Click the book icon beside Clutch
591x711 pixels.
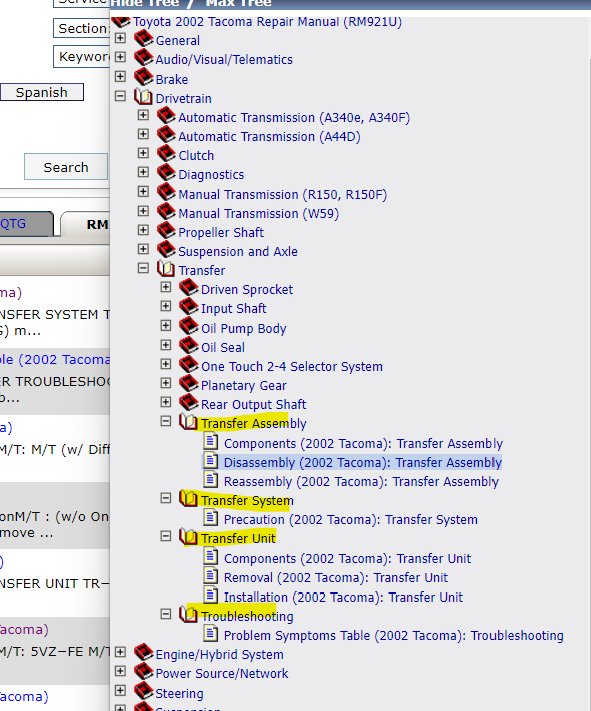coord(166,154)
